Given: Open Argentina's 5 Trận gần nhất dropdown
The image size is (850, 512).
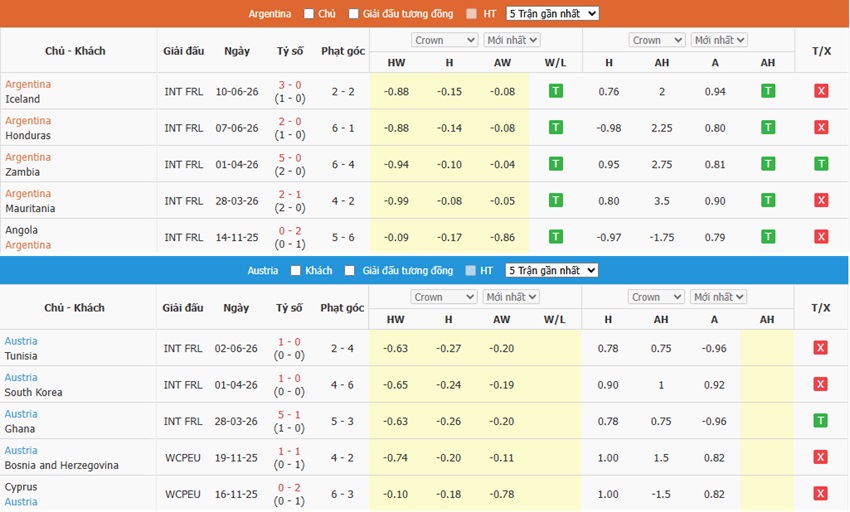Looking at the screenshot, I should pos(552,14).
